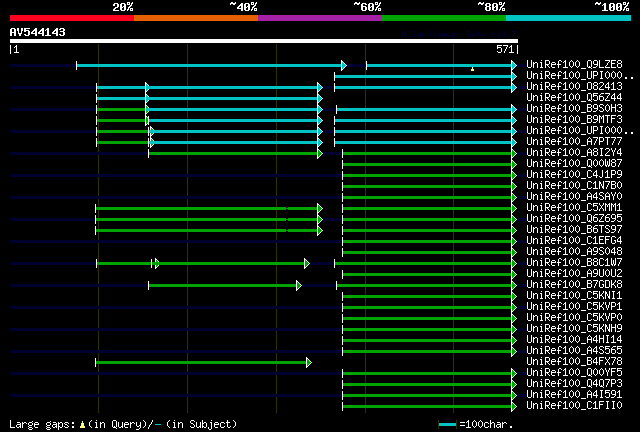Select the red 20% identity legend segment

click(72, 18)
